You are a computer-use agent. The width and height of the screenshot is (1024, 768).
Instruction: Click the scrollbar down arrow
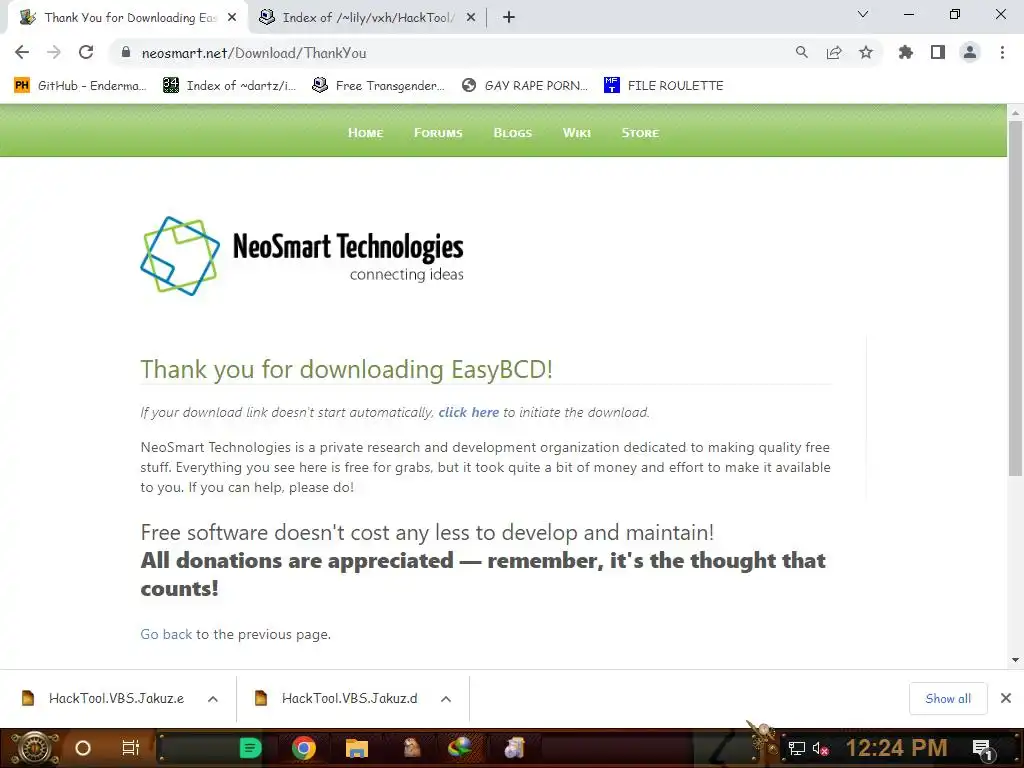1015,660
